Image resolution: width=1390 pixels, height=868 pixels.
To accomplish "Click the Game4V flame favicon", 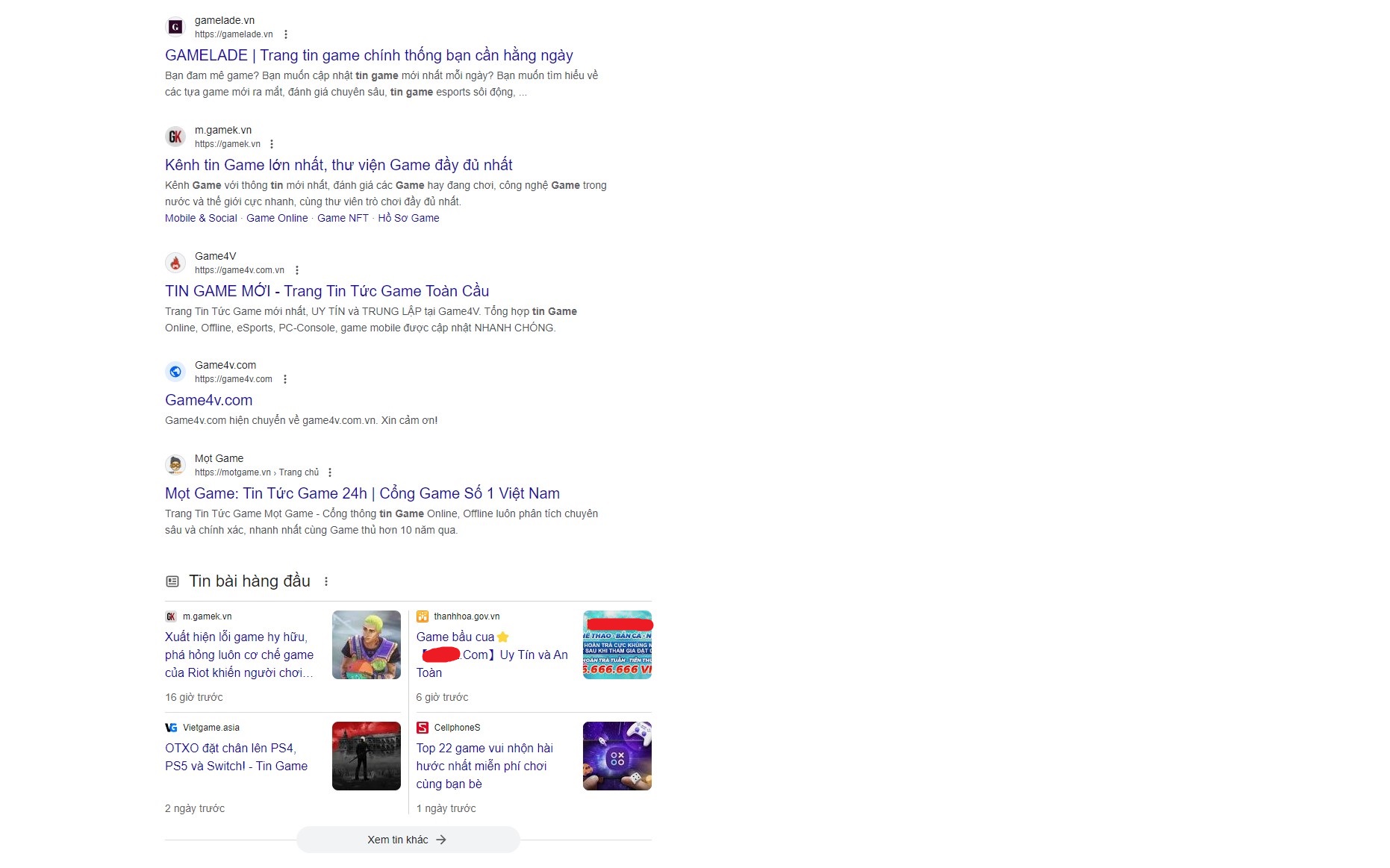I will (175, 263).
